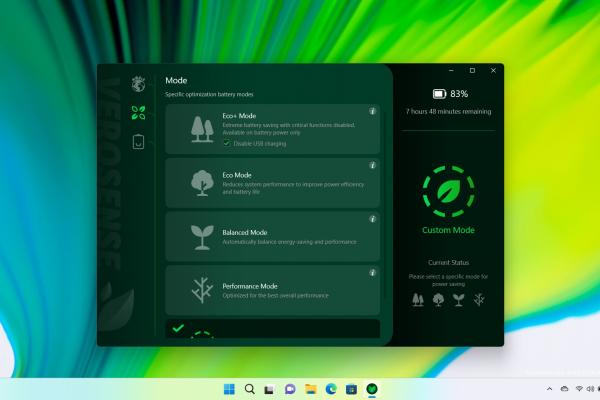Select the Performance Mode card

(272, 291)
